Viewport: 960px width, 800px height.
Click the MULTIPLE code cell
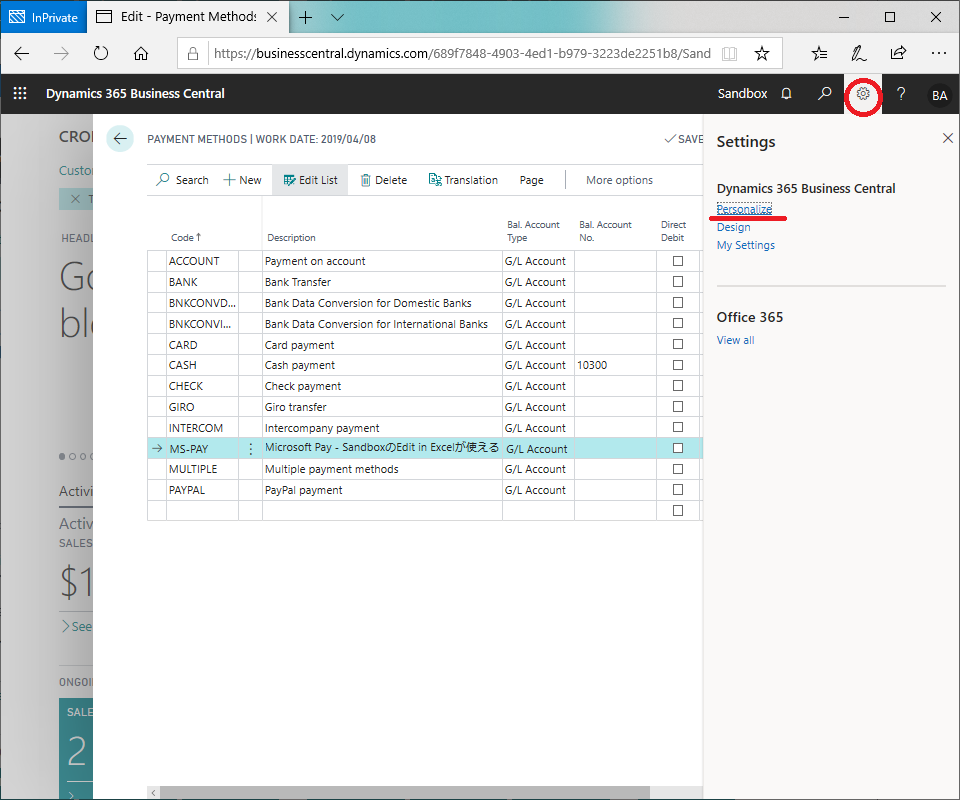203,469
